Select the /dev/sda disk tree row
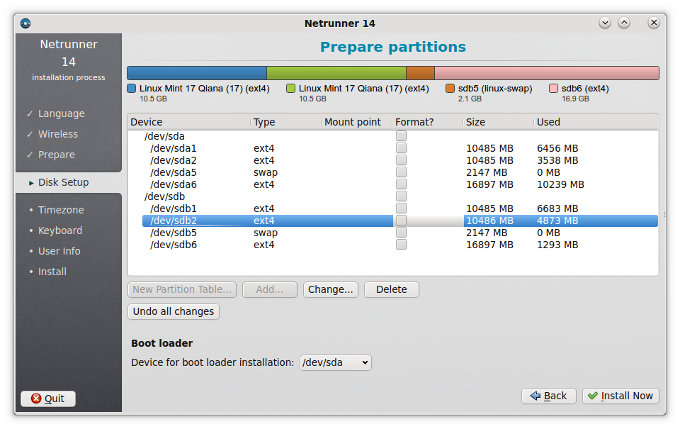 tap(165, 136)
